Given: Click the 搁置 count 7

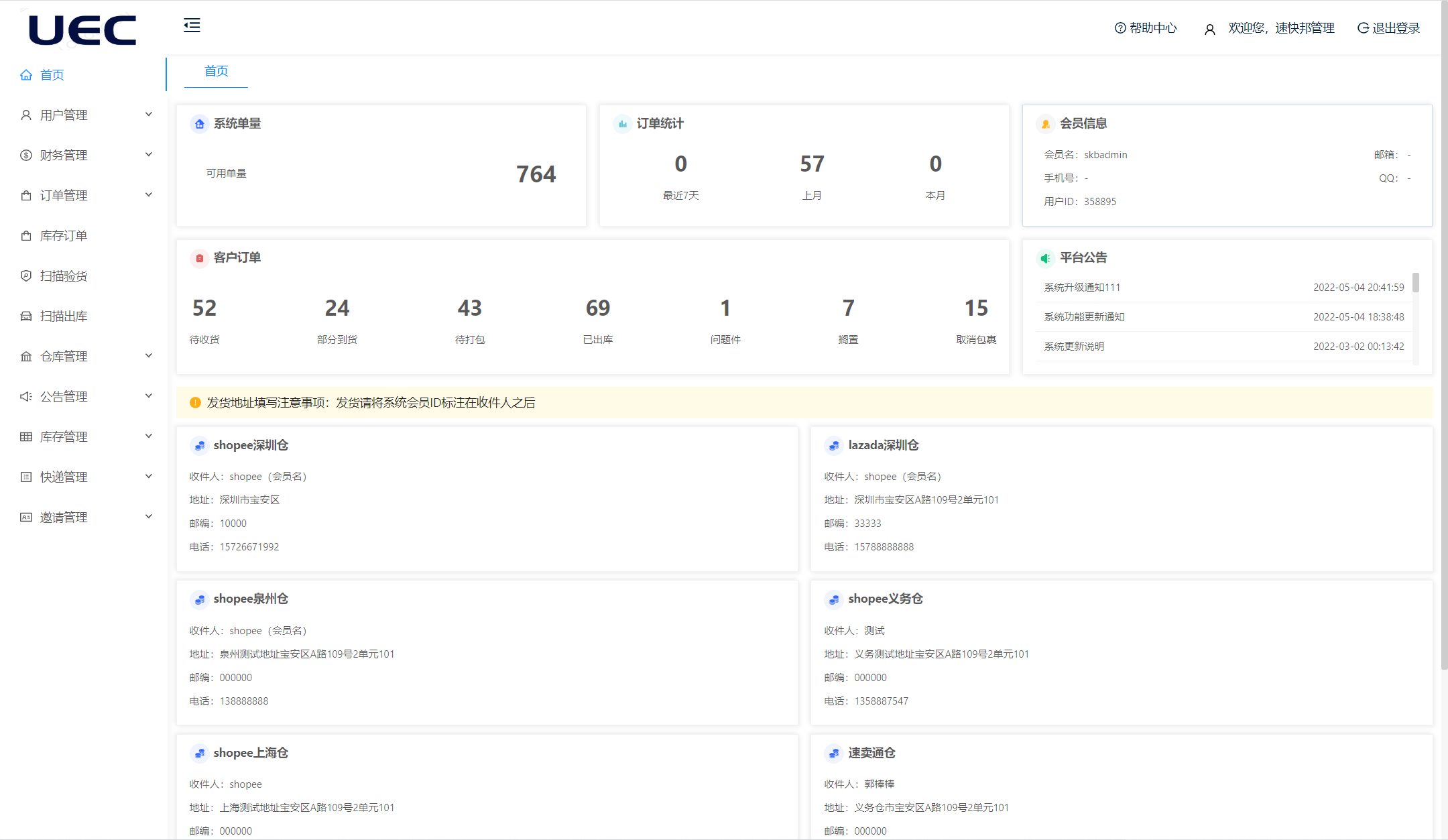Looking at the screenshot, I should pyautogui.click(x=849, y=308).
